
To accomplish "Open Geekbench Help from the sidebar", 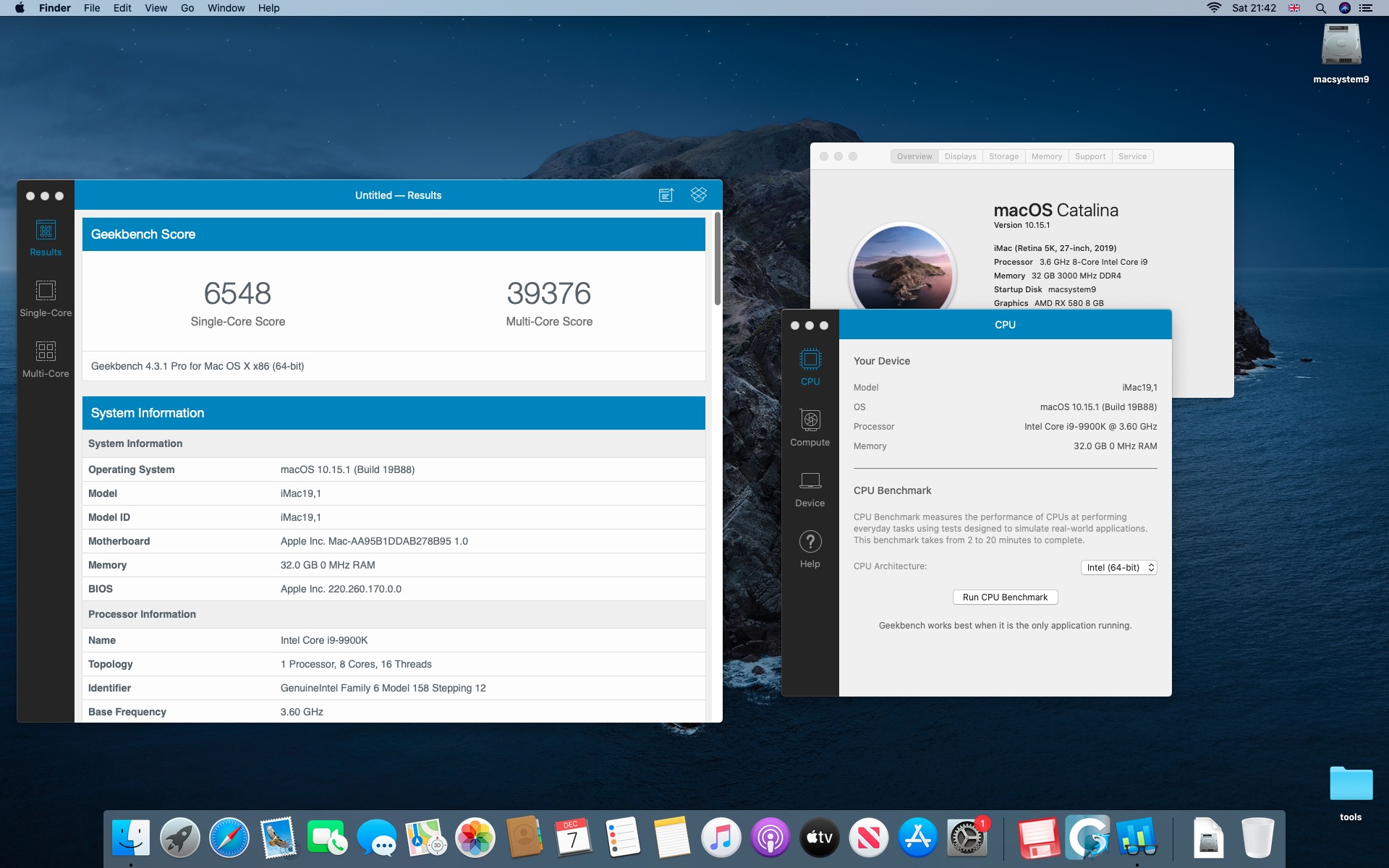I will [x=810, y=549].
